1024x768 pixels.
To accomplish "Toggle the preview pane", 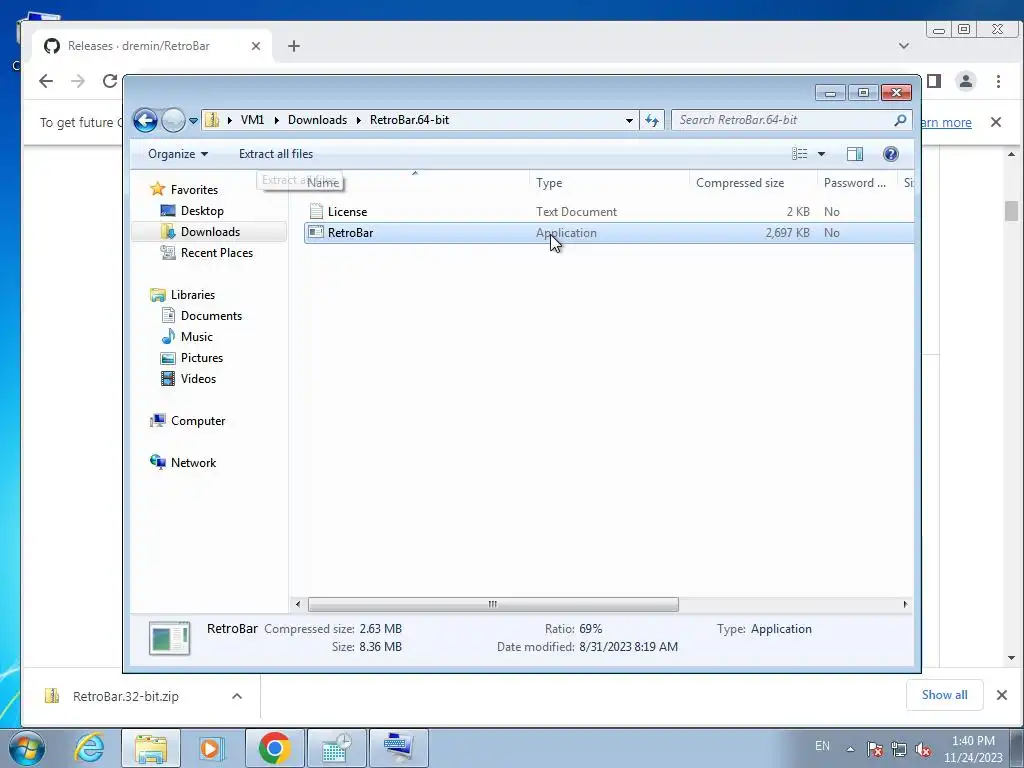I will point(855,153).
